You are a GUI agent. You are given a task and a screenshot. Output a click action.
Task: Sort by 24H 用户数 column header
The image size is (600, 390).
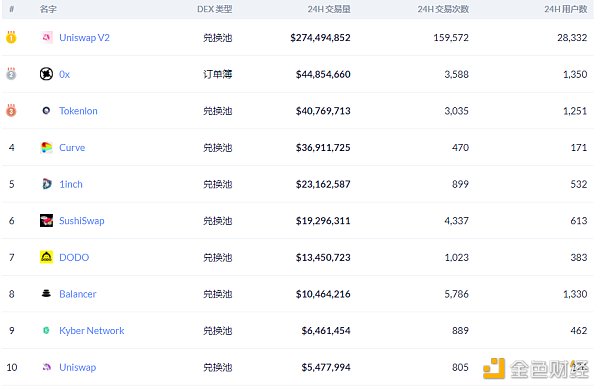click(566, 9)
